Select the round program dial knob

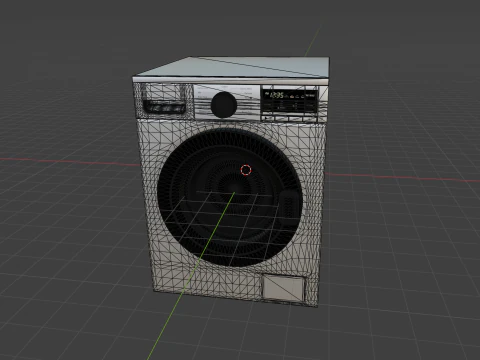[x=224, y=105]
